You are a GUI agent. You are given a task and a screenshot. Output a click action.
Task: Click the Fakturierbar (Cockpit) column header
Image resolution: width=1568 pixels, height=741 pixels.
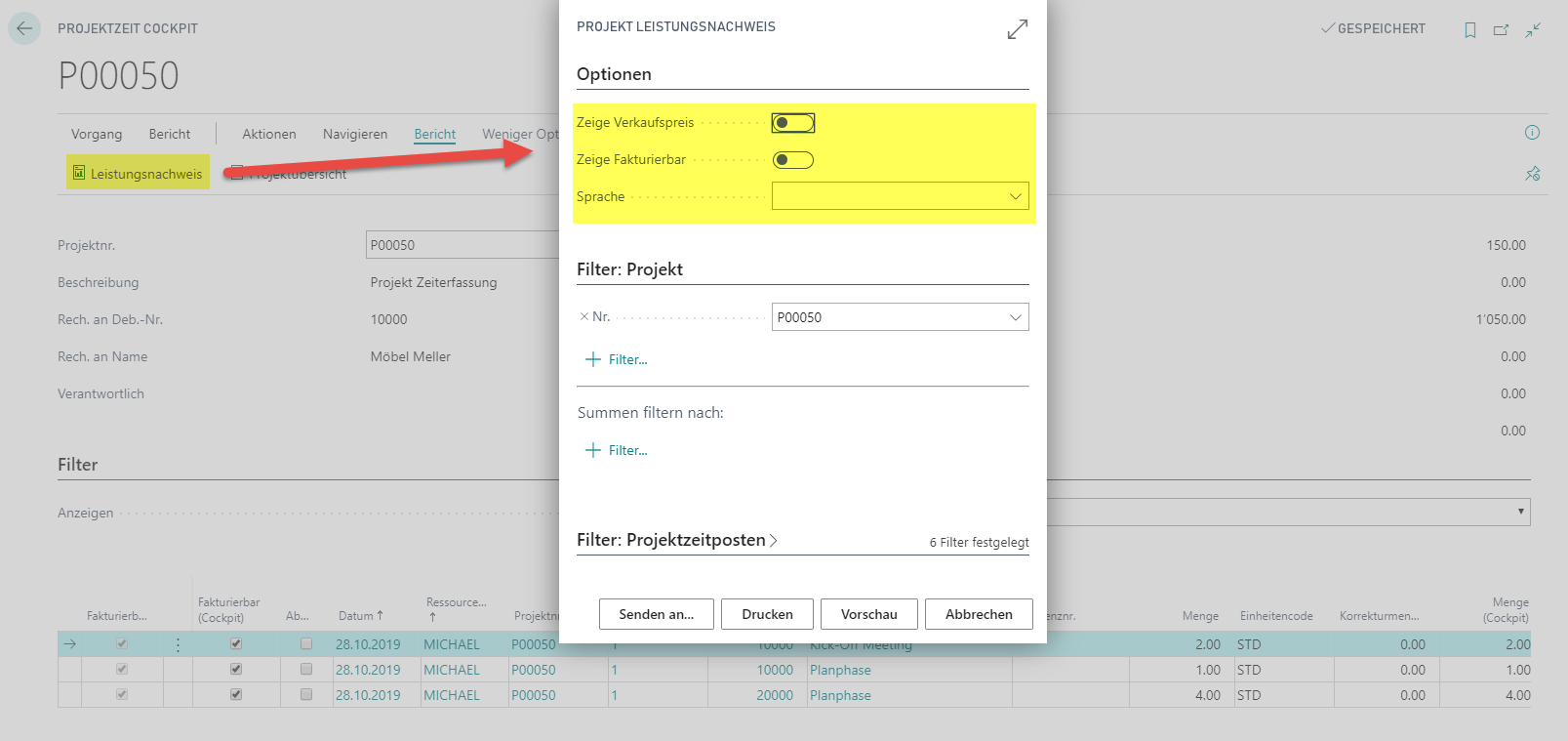tap(229, 609)
